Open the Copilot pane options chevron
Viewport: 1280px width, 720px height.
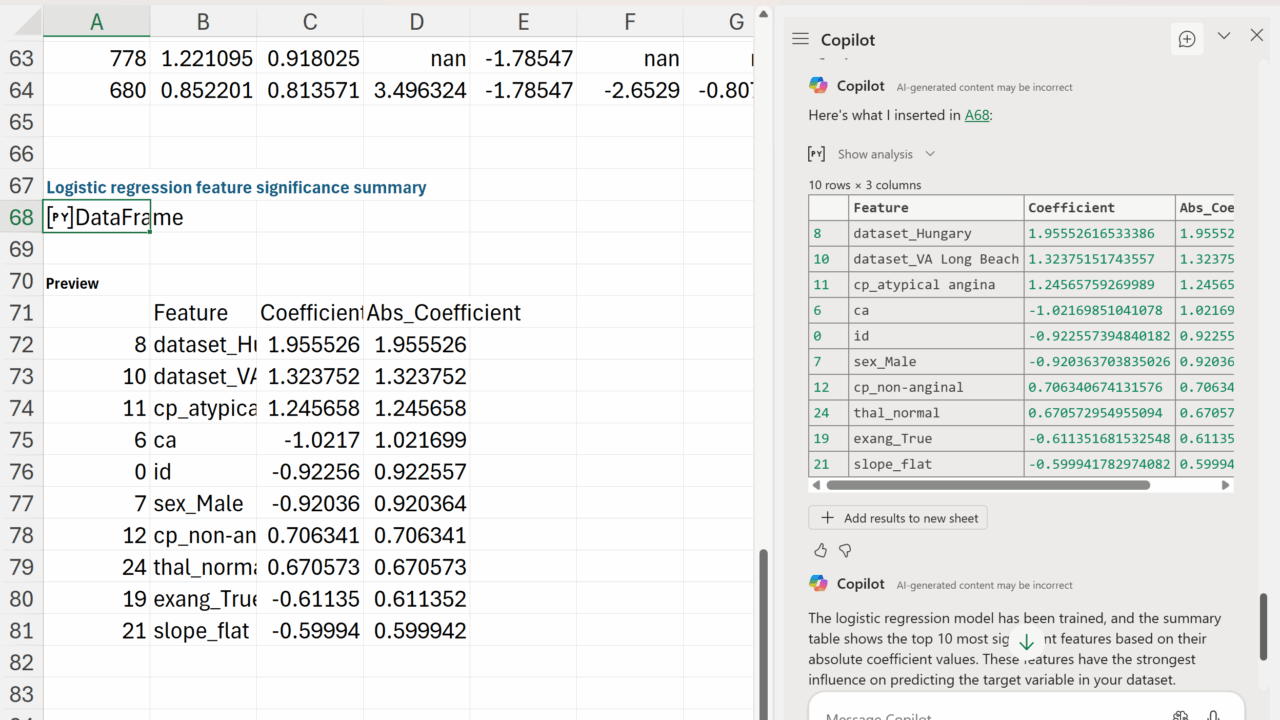point(1223,36)
